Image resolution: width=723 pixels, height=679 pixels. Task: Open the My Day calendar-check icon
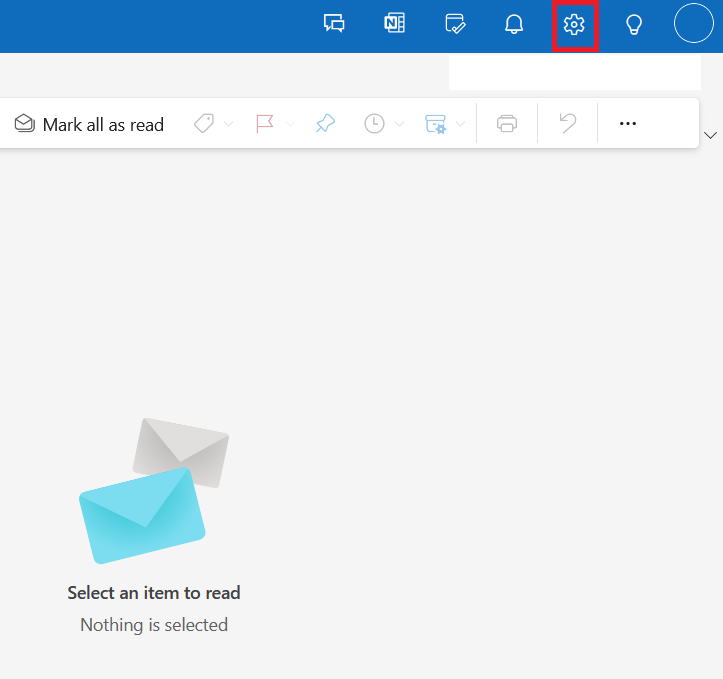coord(455,24)
